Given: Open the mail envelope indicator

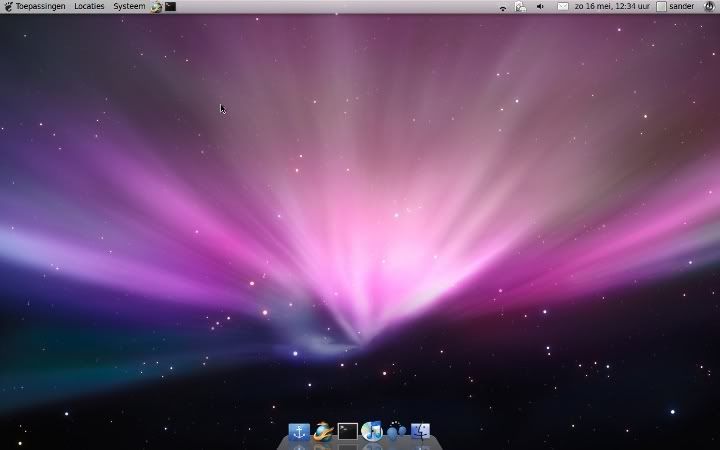Looking at the screenshot, I should point(562,7).
